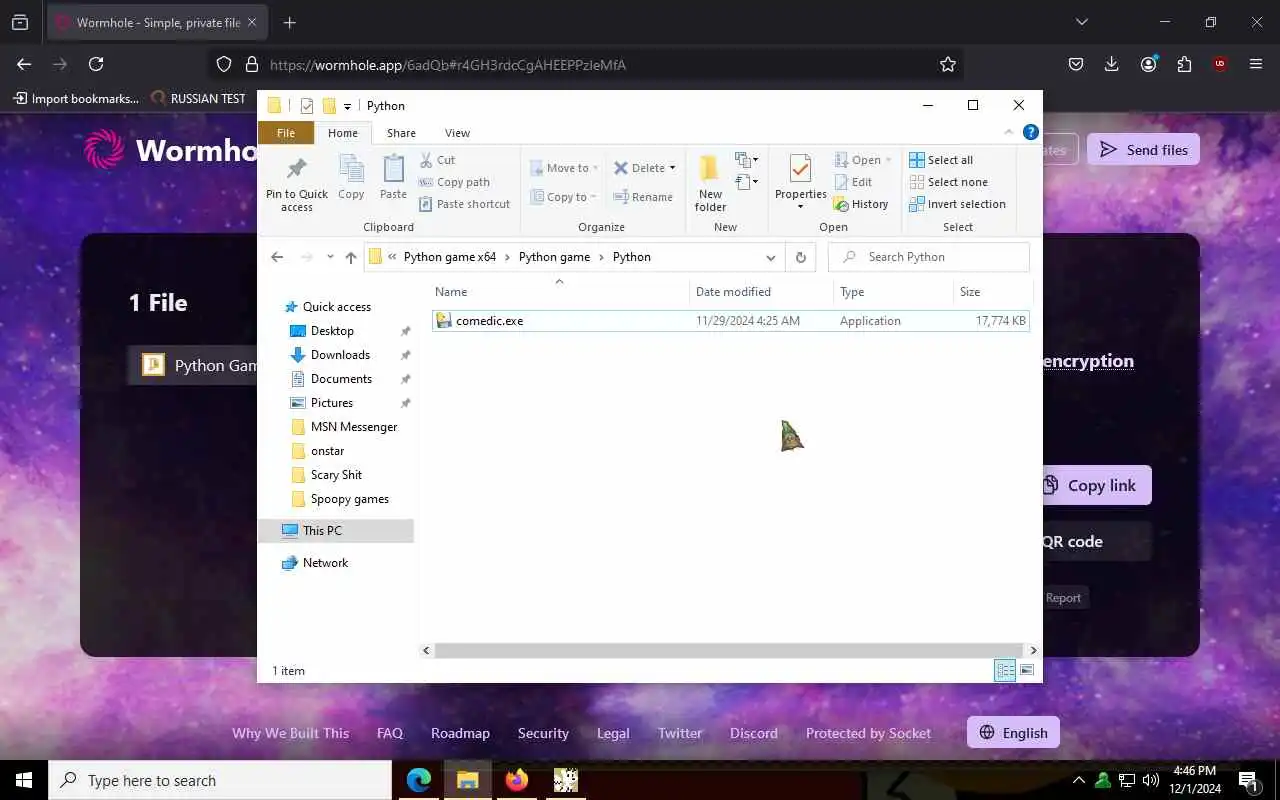Refresh the Explorer address bar location
The height and width of the screenshot is (800, 1280).
click(800, 257)
